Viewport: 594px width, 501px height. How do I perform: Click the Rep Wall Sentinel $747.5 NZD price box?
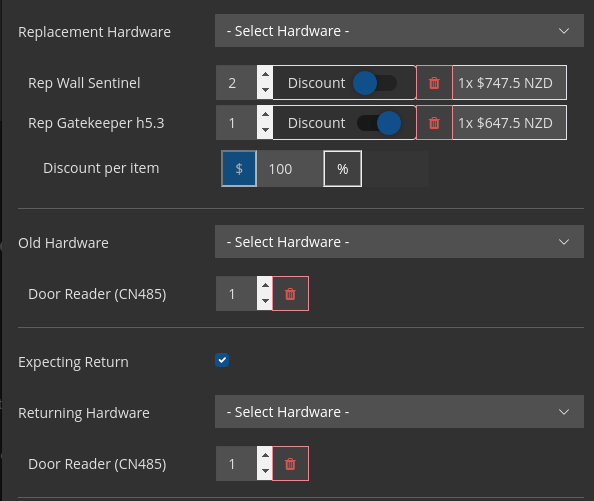tap(510, 83)
